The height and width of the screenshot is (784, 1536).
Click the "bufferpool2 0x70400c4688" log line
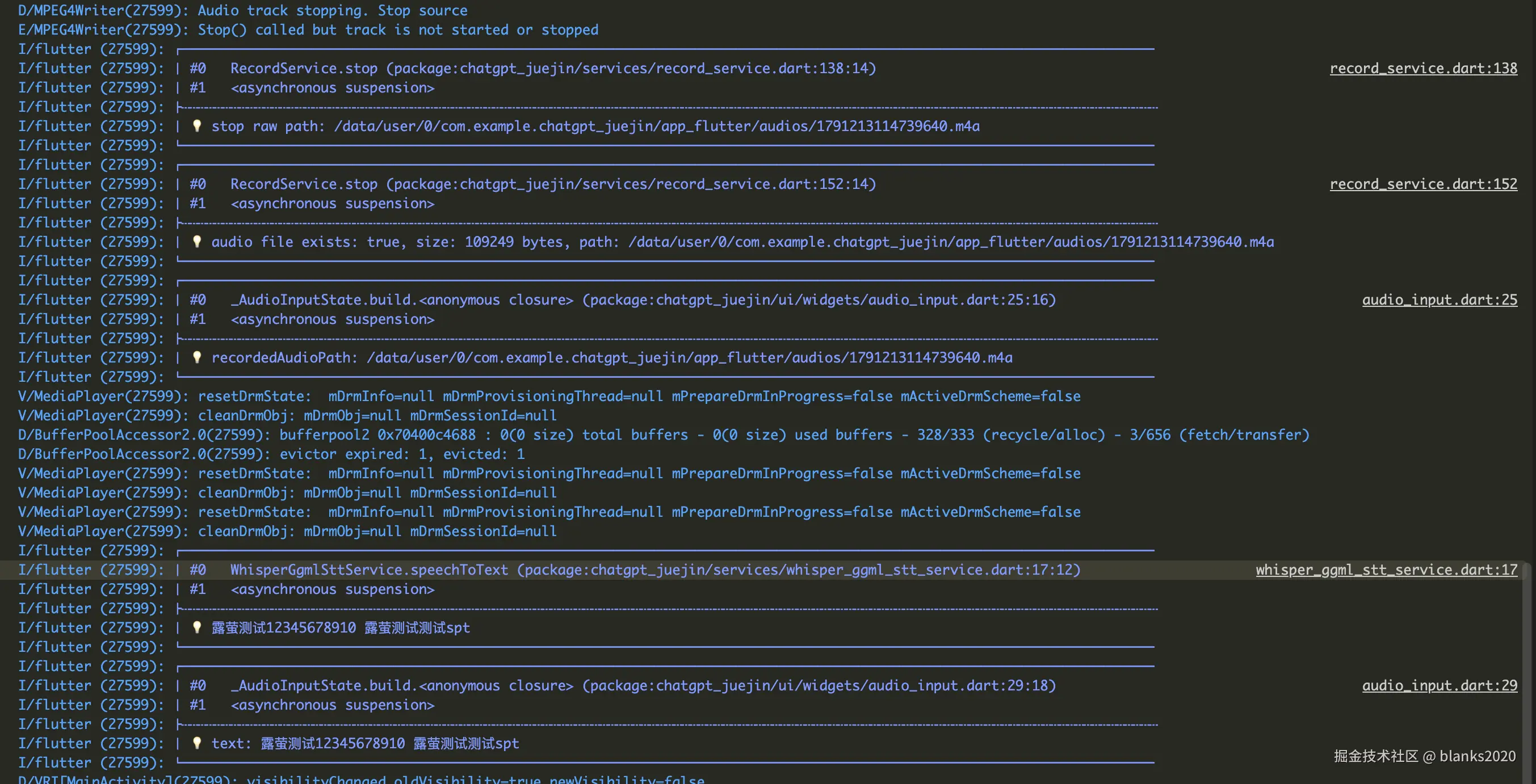point(664,435)
